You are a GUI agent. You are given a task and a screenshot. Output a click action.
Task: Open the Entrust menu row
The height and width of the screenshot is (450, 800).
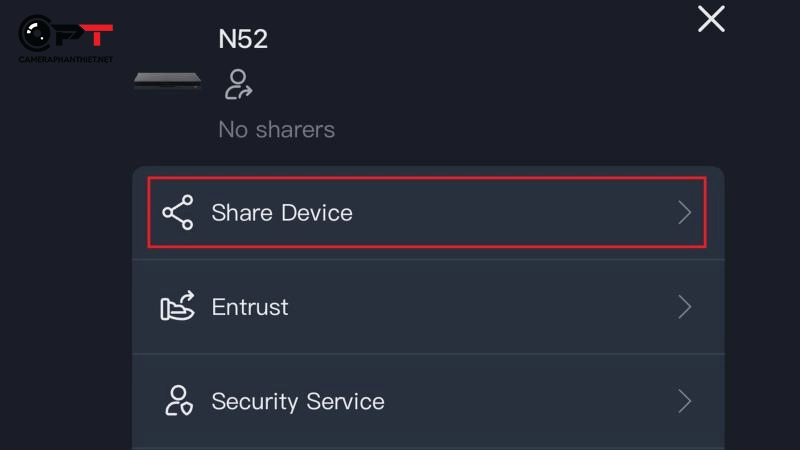[428, 307]
